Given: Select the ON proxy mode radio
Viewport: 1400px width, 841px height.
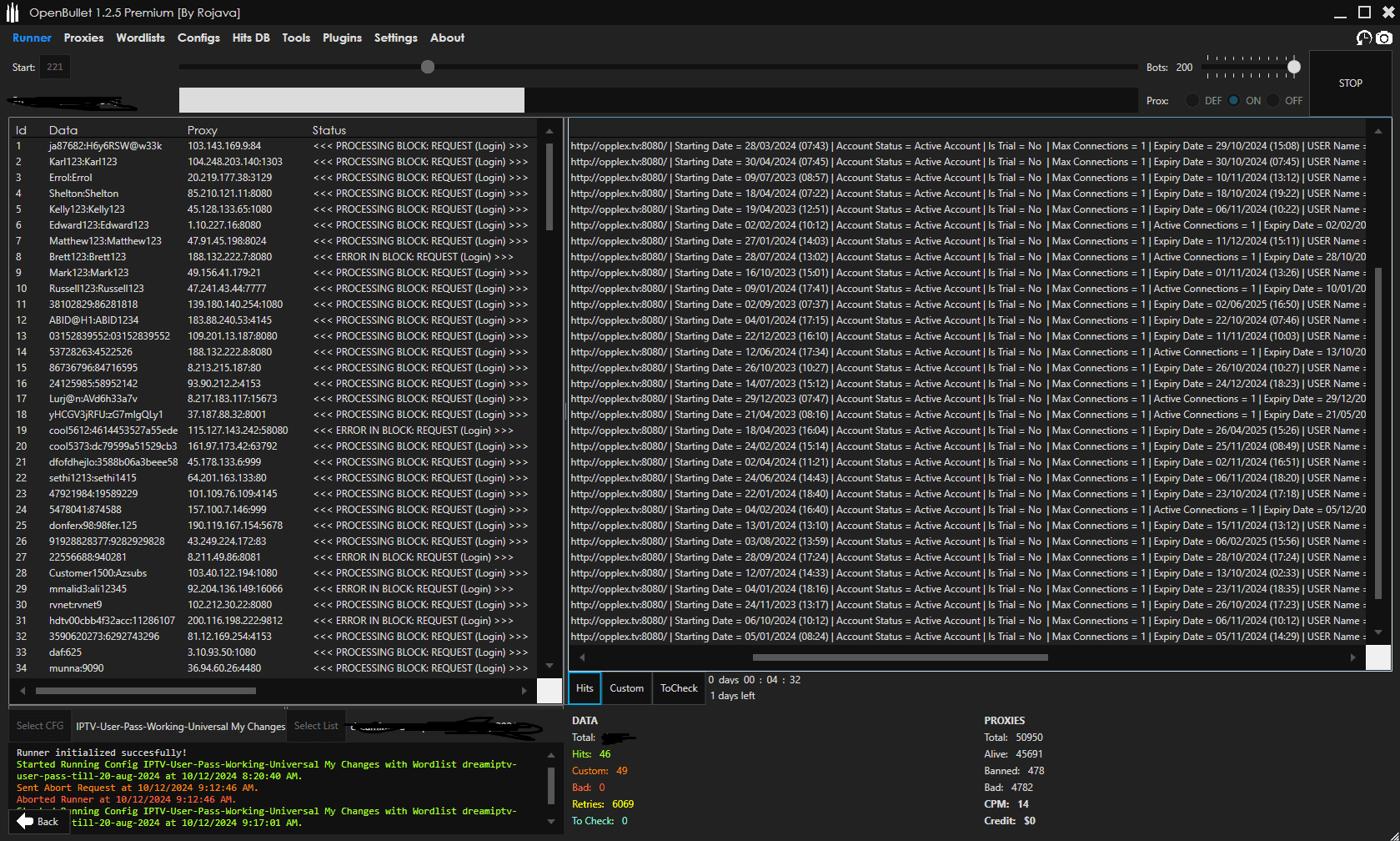Looking at the screenshot, I should click(1234, 100).
